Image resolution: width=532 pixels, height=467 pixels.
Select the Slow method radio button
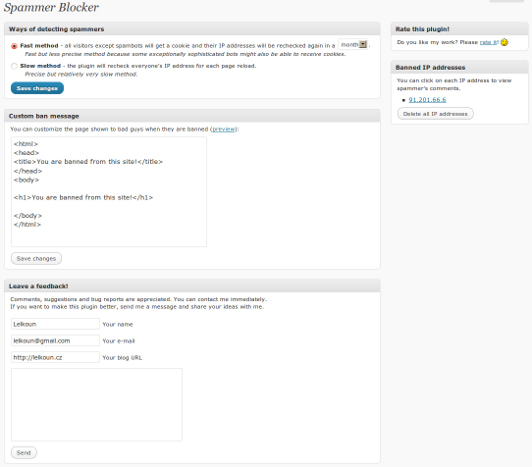coord(14,66)
